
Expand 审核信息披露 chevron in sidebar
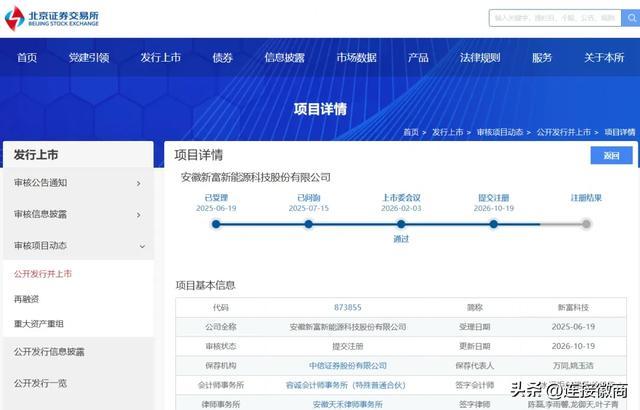139,215
